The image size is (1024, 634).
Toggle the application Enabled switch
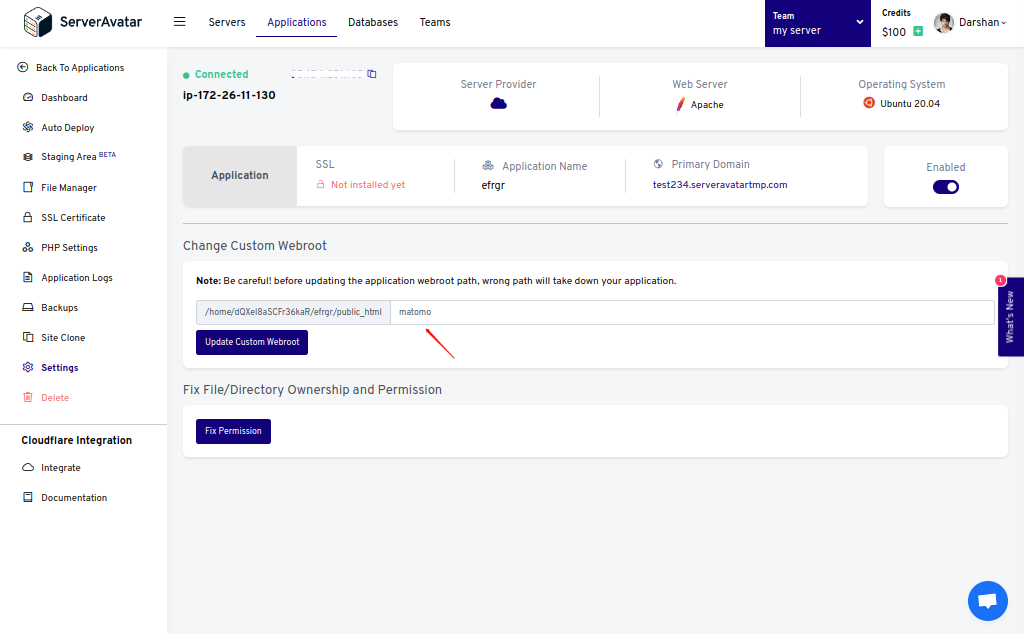(946, 187)
